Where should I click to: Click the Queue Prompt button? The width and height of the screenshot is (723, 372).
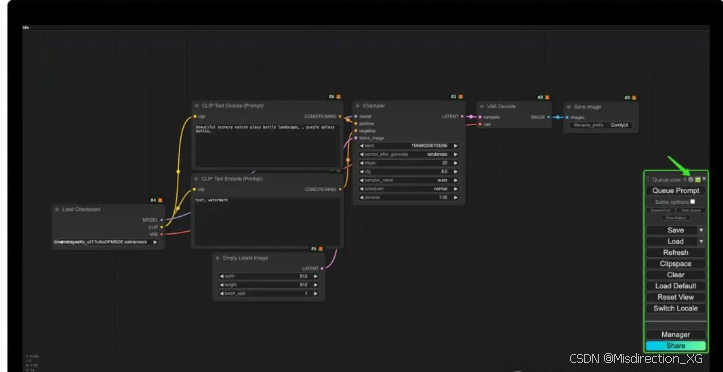click(676, 190)
